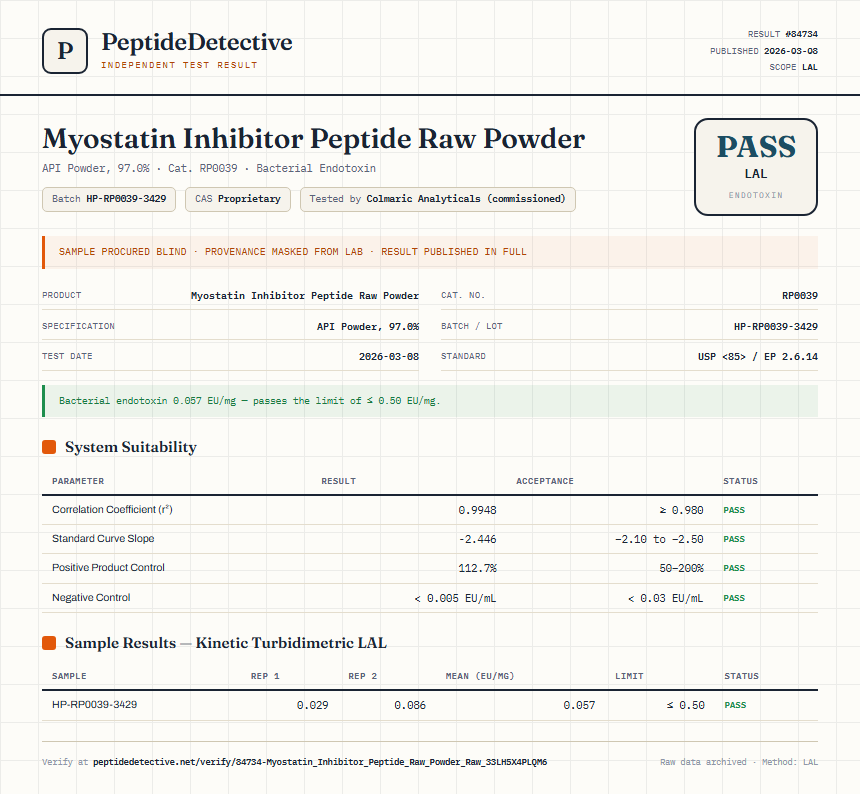Click the orange square beside System Suitability
Image resolution: width=860 pixels, height=794 pixels.
(49, 447)
